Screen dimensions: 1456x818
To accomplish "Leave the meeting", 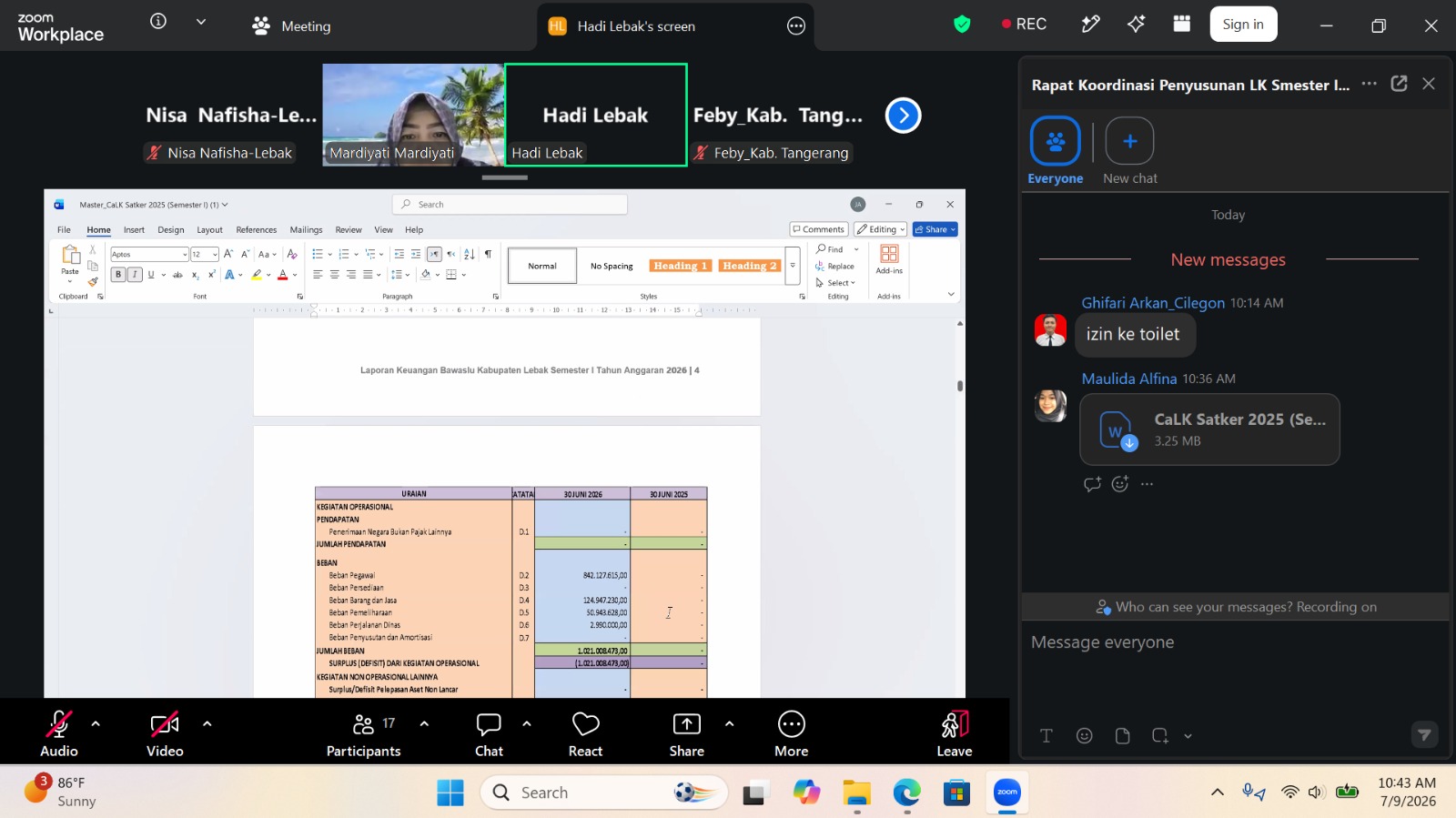I will (955, 733).
